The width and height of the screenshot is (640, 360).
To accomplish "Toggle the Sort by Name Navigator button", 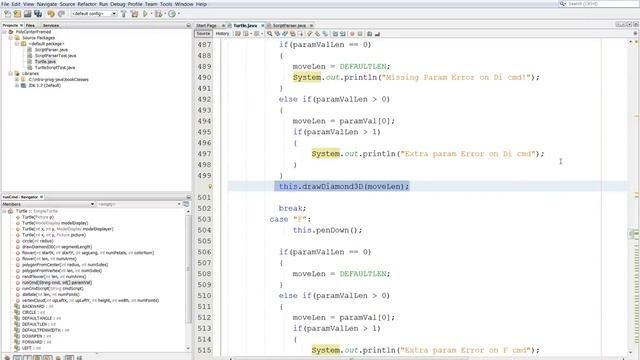I will pyautogui.click(x=69, y=358).
